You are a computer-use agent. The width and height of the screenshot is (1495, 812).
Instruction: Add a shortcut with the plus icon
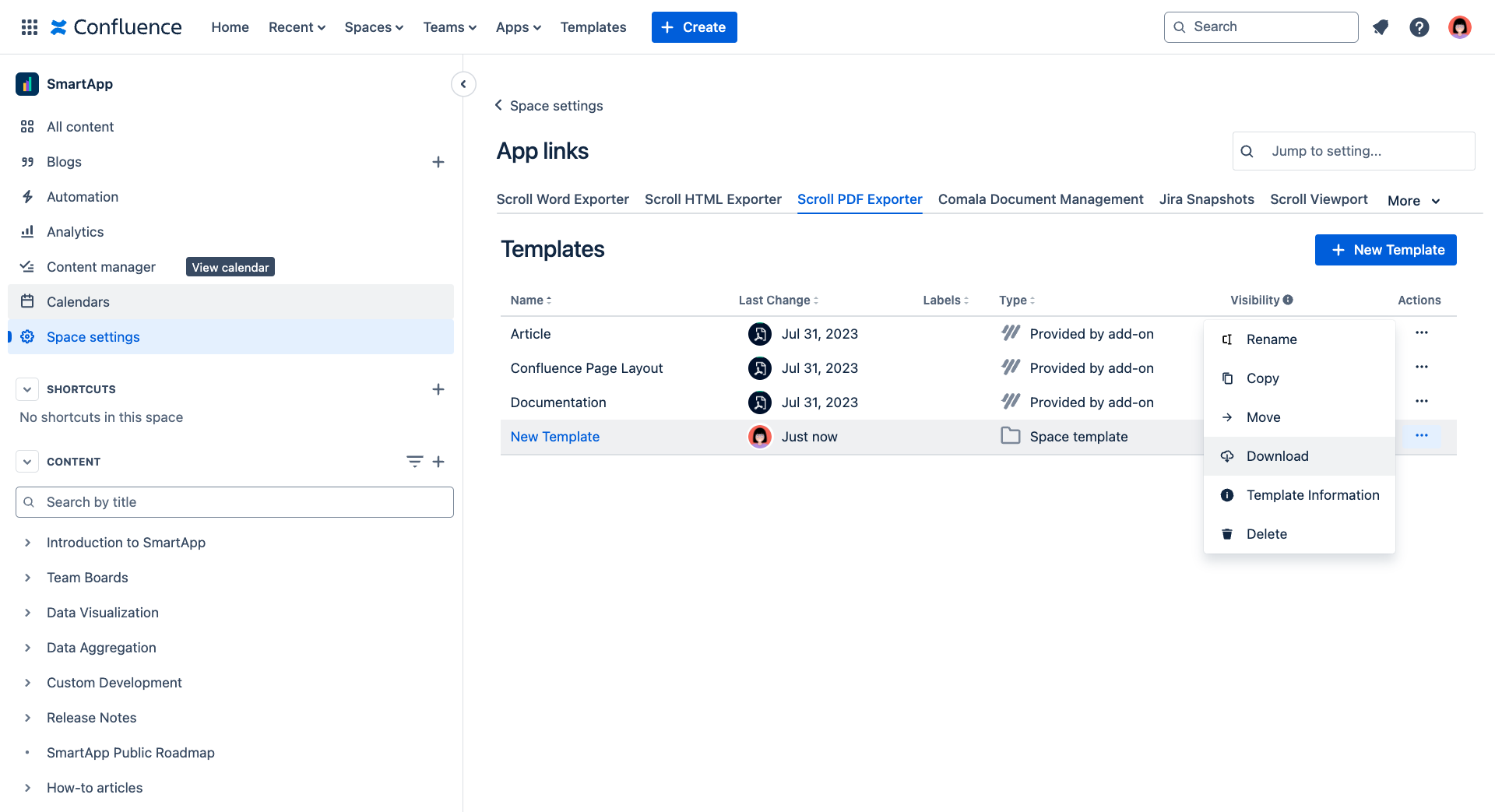point(438,389)
